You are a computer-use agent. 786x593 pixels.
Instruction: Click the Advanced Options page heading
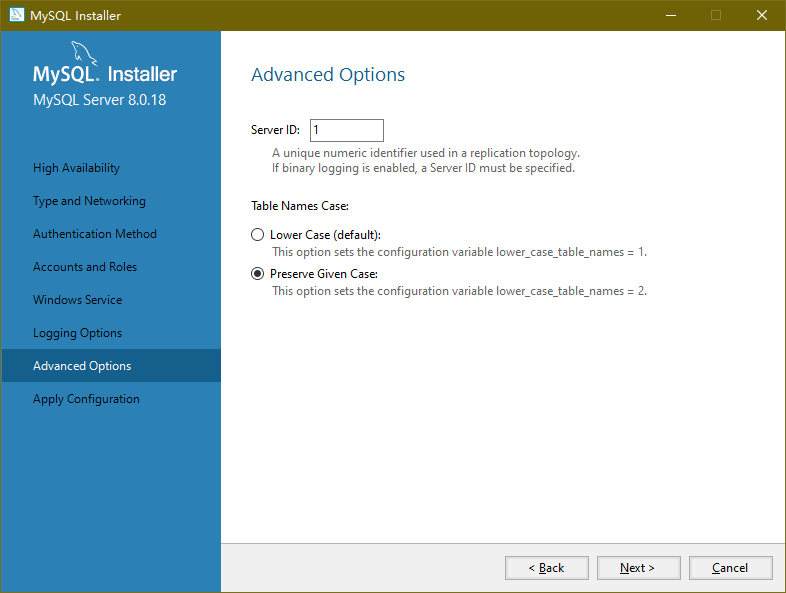coord(328,75)
